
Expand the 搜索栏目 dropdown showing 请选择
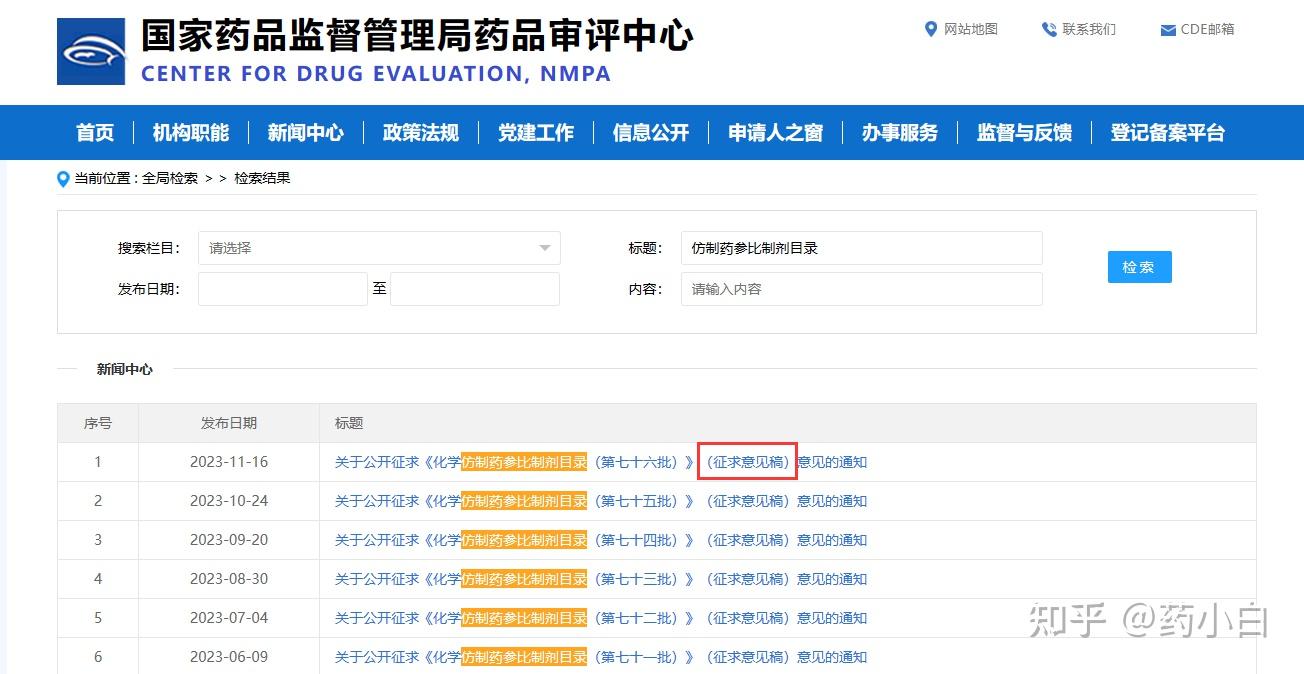coord(378,247)
